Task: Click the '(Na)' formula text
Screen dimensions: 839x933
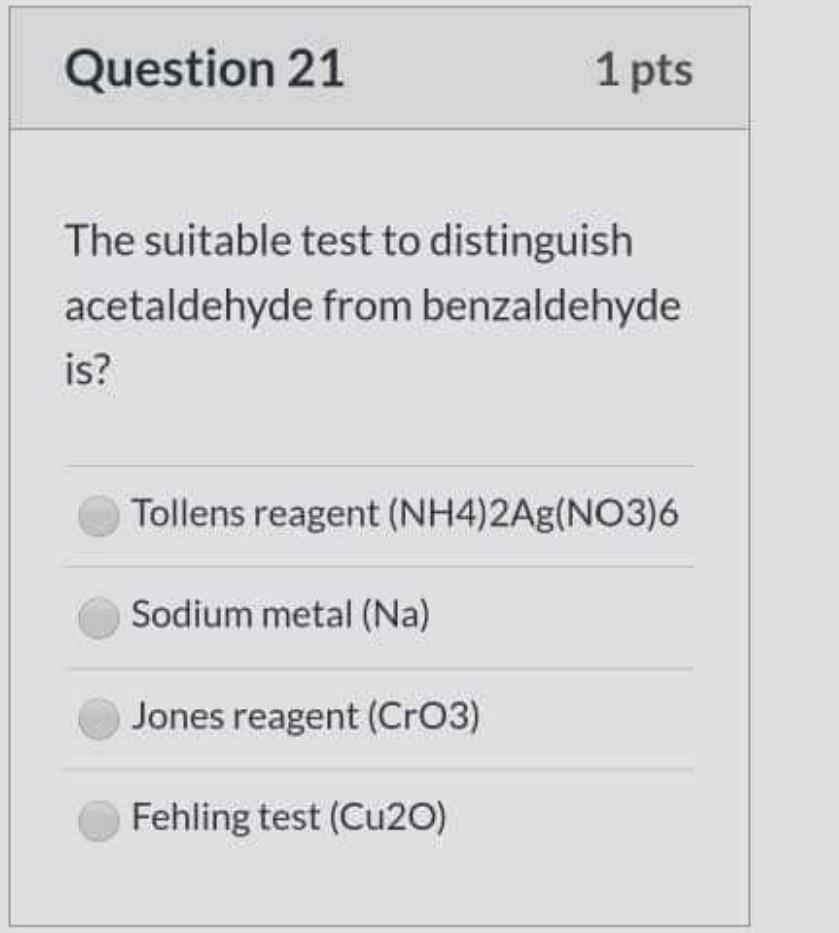Action: [x=396, y=615]
